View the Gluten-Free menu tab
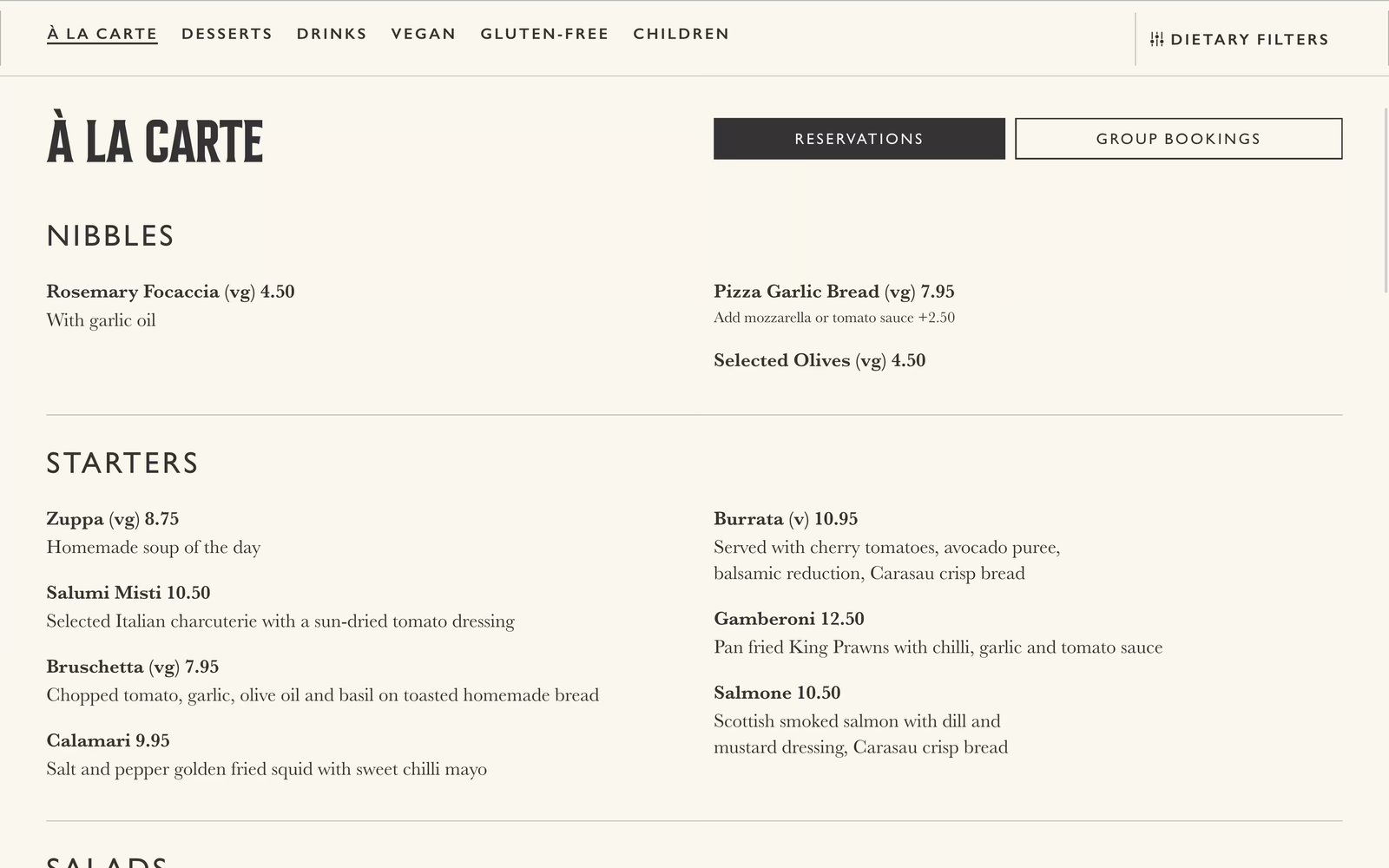Image resolution: width=1389 pixels, height=868 pixels. click(544, 34)
